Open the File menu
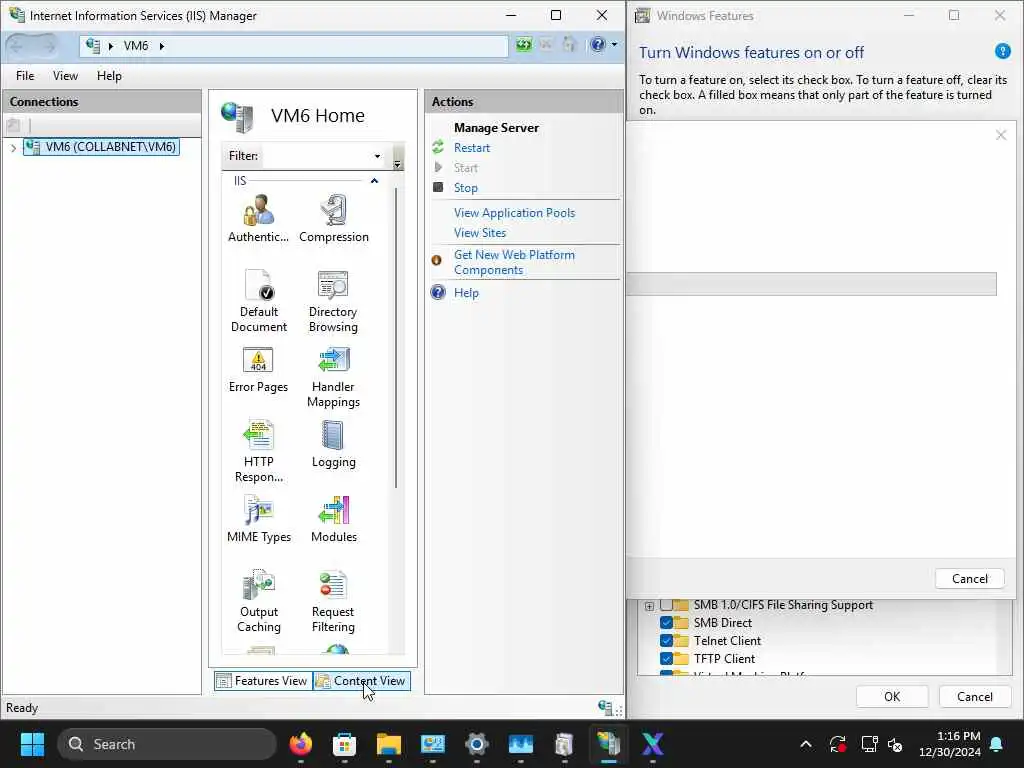The width and height of the screenshot is (1024, 768). (x=25, y=76)
